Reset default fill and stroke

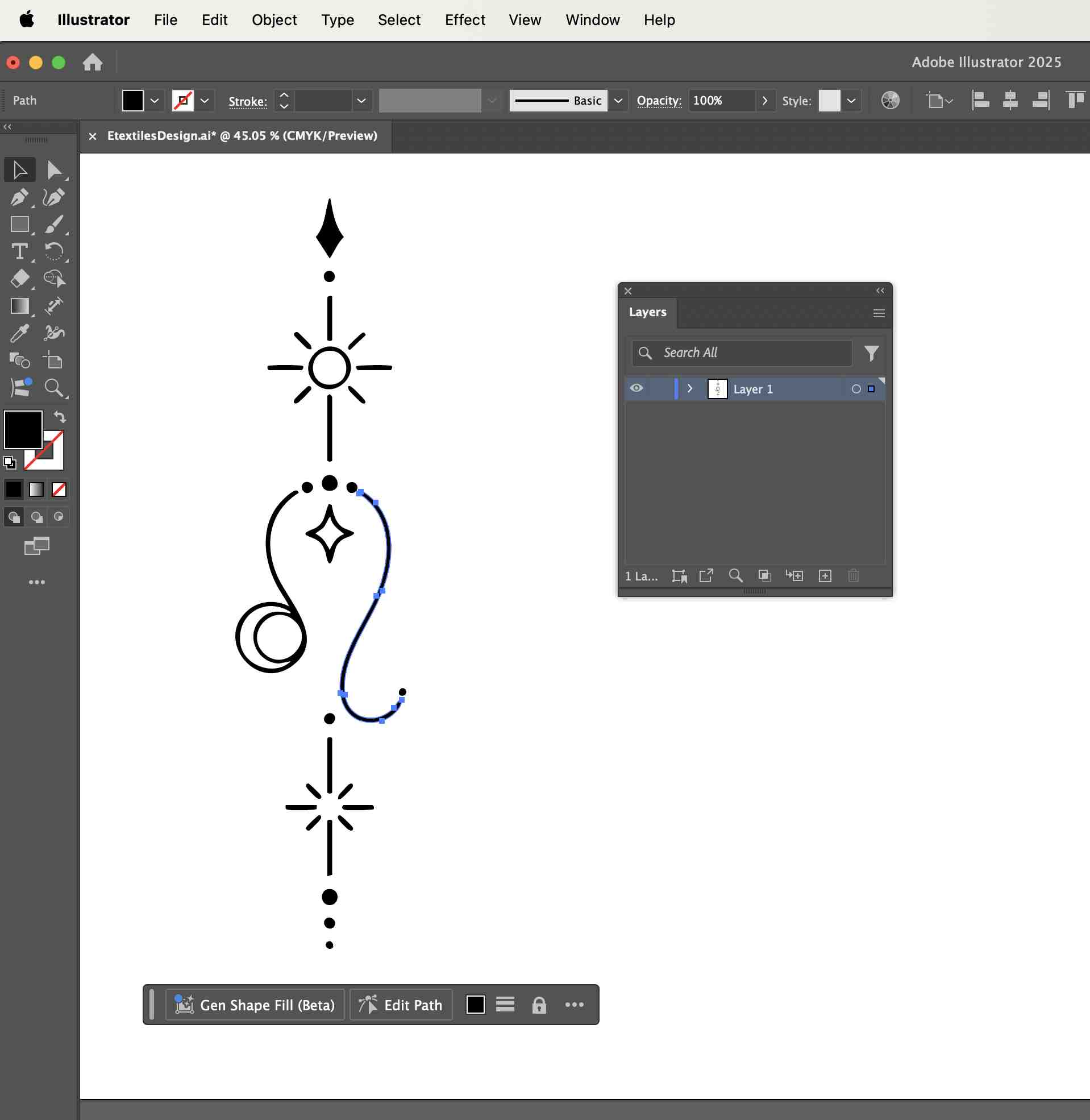[x=10, y=462]
